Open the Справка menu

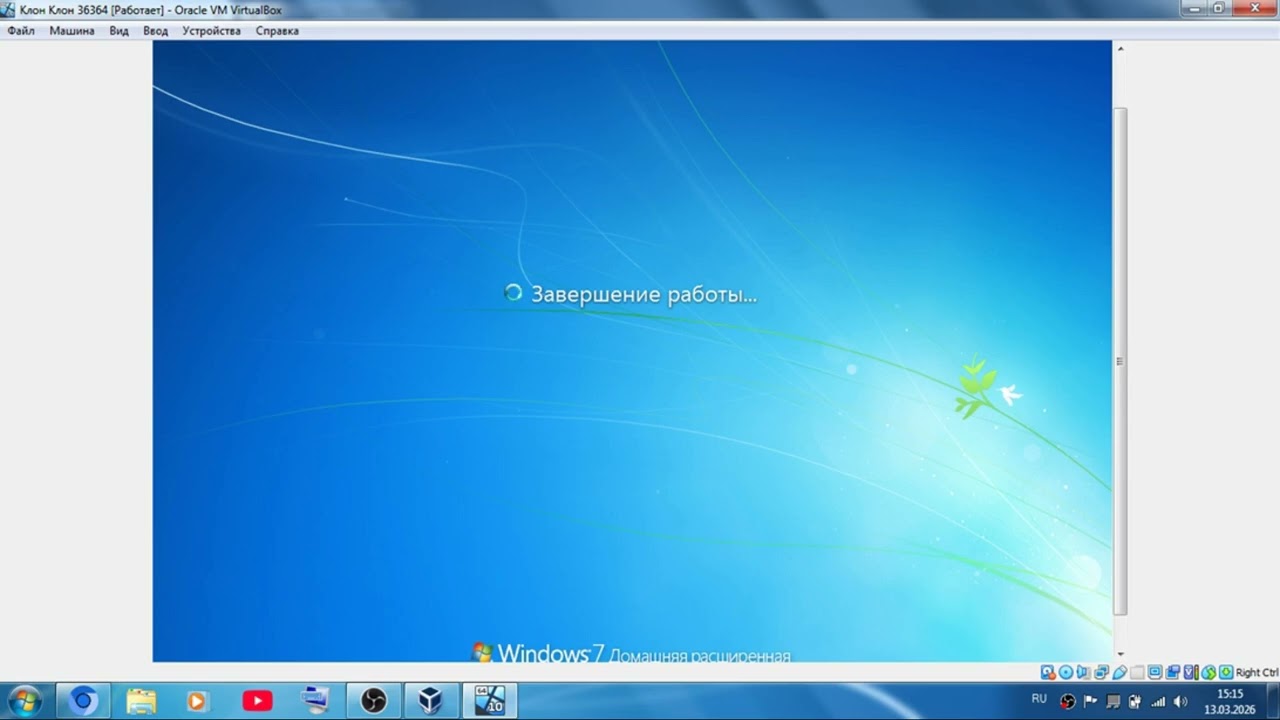(x=277, y=31)
